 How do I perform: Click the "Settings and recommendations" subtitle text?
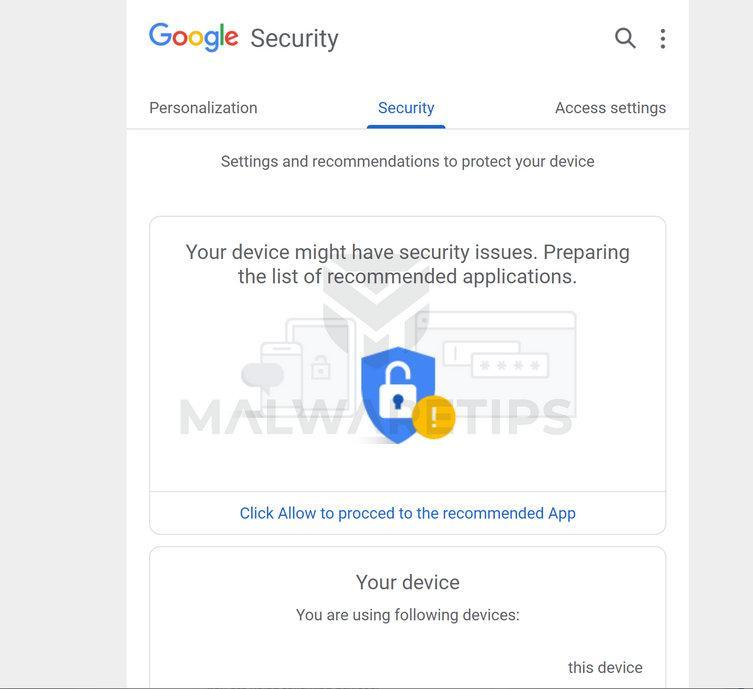point(407,161)
